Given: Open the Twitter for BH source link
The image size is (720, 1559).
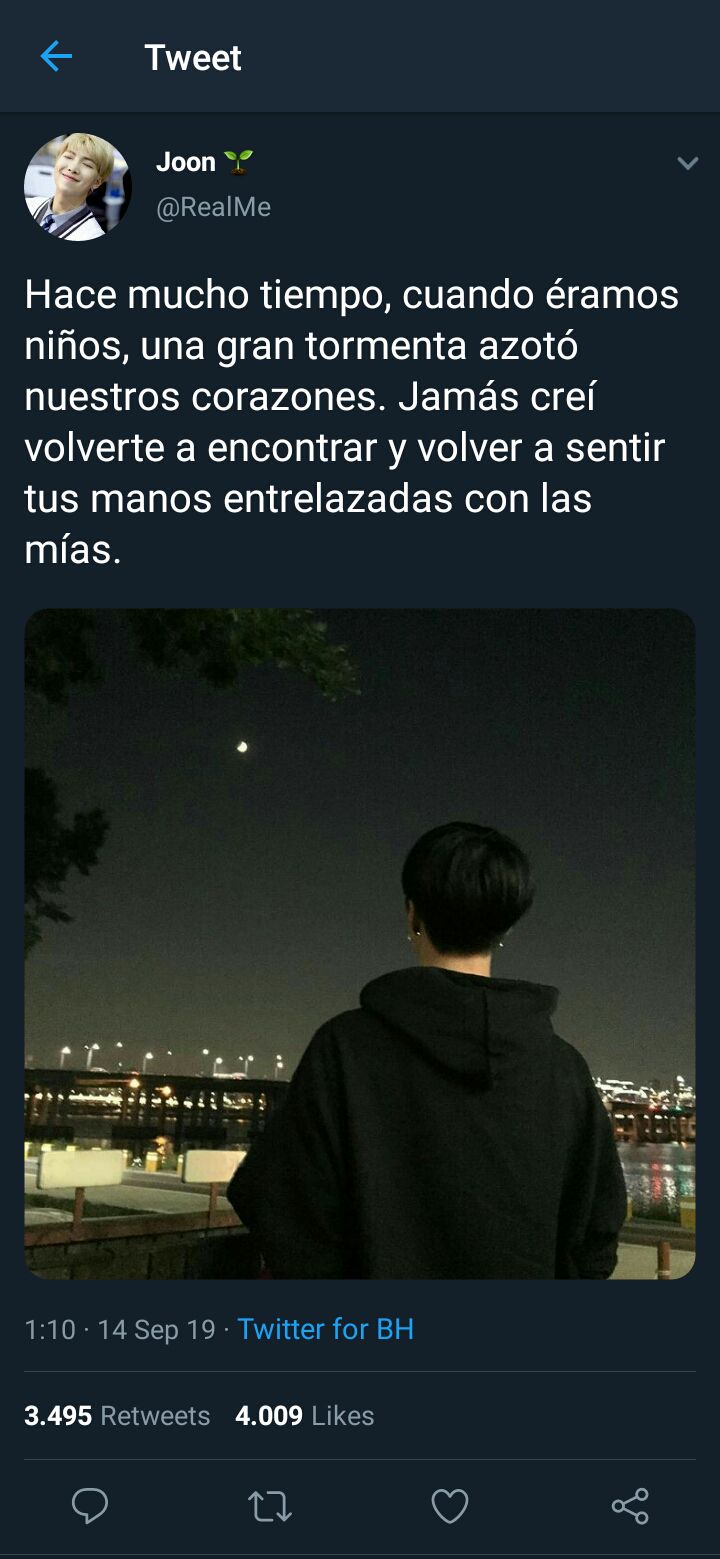Looking at the screenshot, I should tap(325, 1329).
